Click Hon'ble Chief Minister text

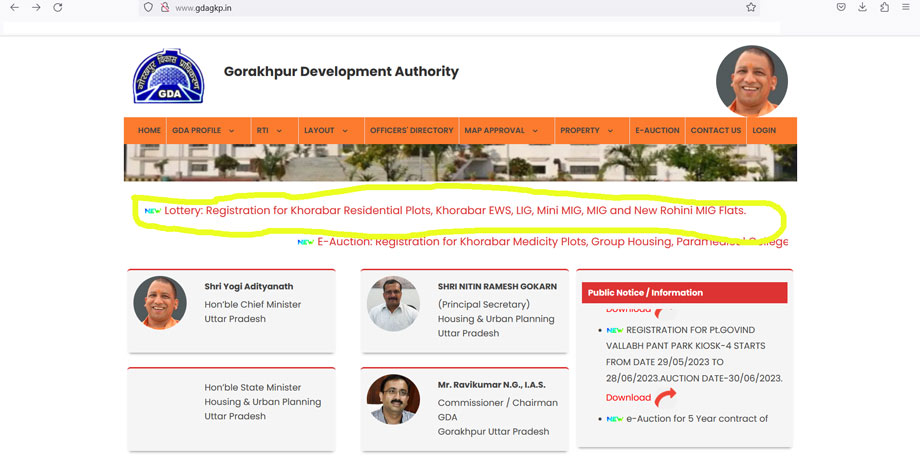[x=252, y=305]
